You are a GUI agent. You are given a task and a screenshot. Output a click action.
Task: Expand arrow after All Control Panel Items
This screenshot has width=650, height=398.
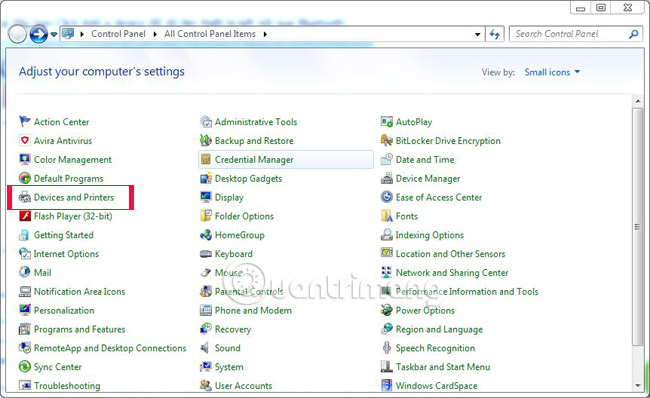coord(265,34)
